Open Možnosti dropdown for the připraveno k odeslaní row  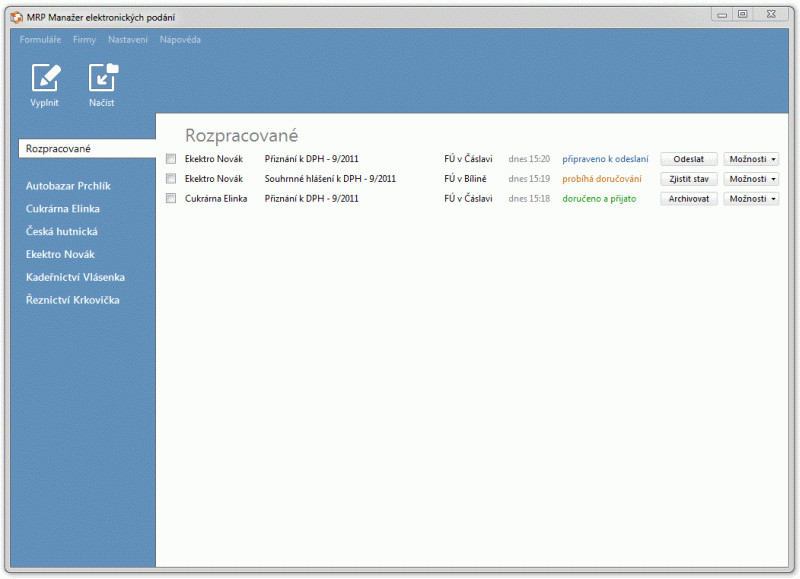751,159
